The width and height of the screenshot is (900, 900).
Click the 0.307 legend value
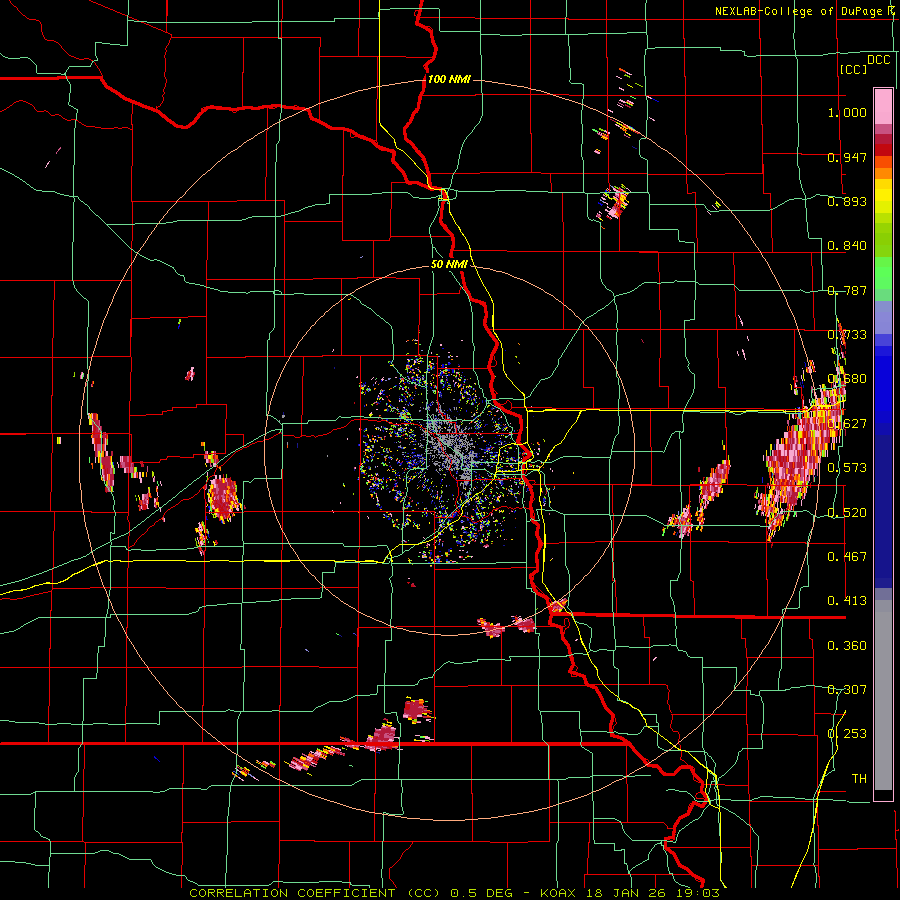click(x=847, y=690)
